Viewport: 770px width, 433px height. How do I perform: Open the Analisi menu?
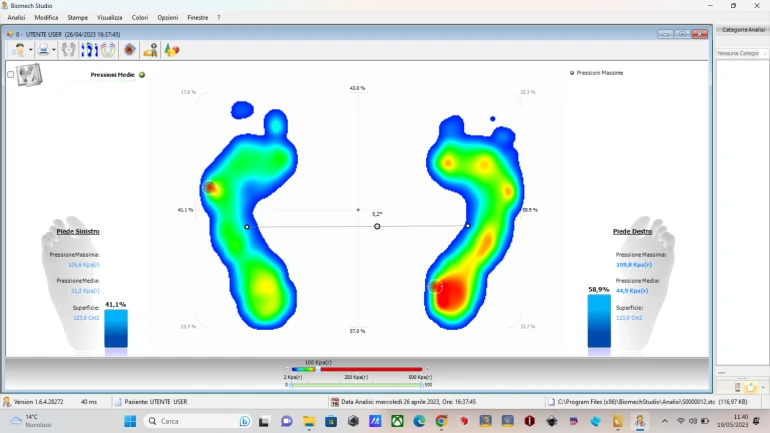(16, 17)
